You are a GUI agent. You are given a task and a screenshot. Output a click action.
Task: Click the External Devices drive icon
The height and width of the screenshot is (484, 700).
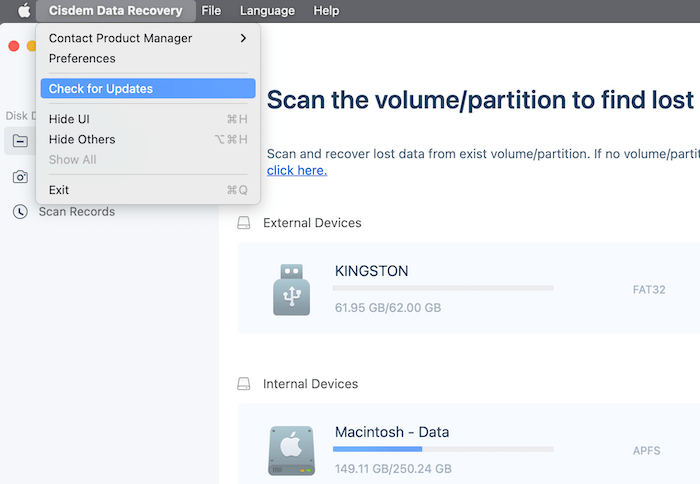(x=244, y=223)
